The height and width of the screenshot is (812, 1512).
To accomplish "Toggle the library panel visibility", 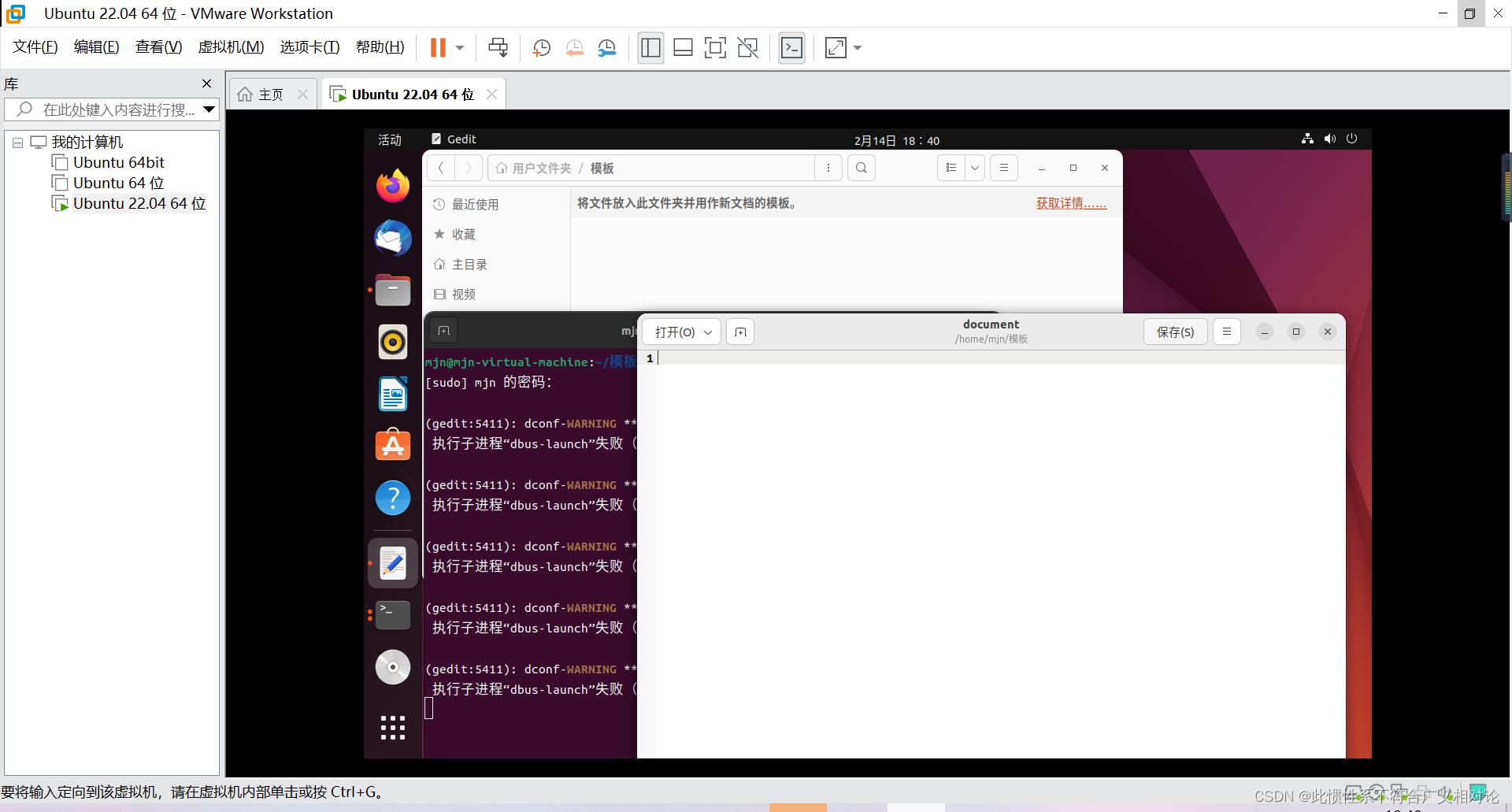I will pos(650,47).
